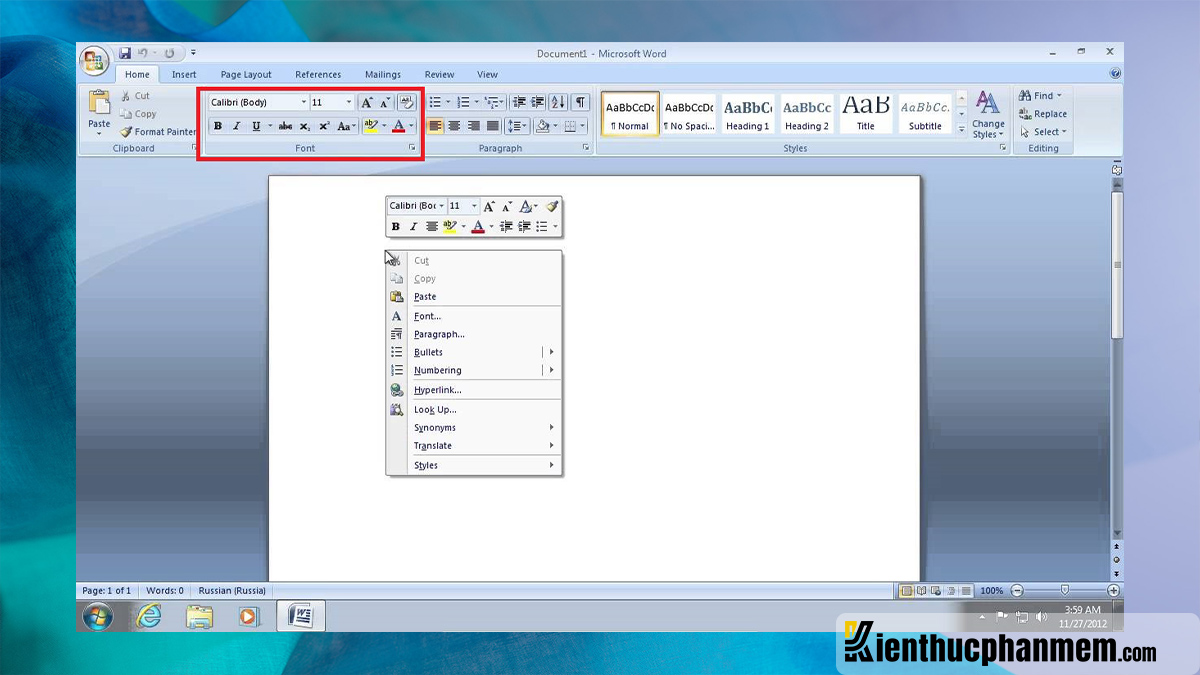The height and width of the screenshot is (675, 1200).
Task: Click the Office button orb
Action: [x=95, y=61]
